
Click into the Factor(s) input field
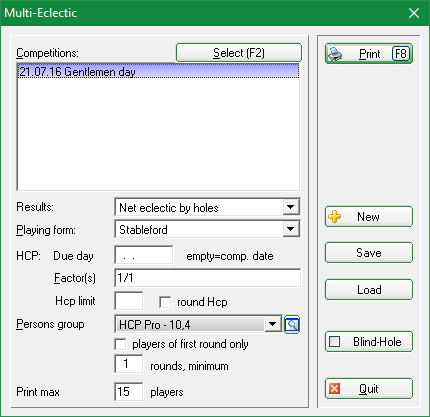click(x=207, y=278)
